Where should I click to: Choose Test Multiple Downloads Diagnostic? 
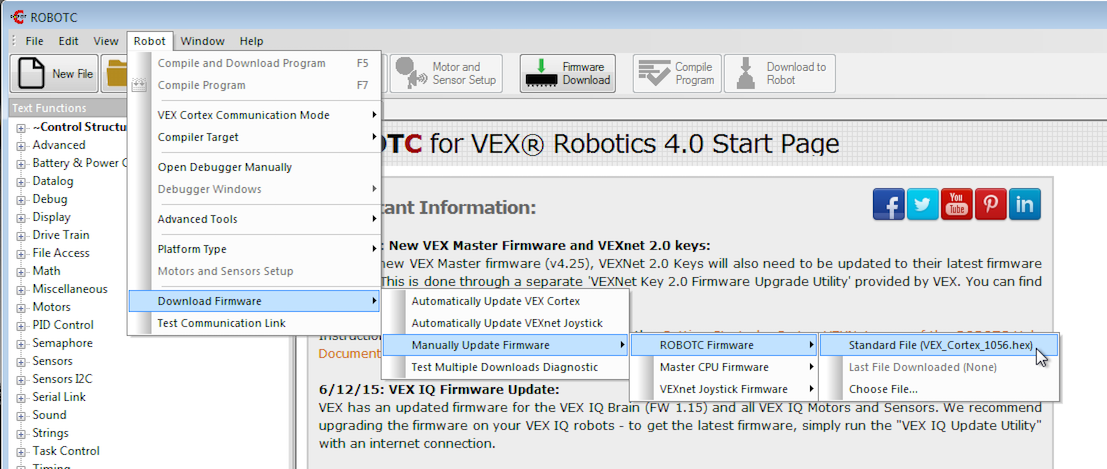tap(505, 367)
